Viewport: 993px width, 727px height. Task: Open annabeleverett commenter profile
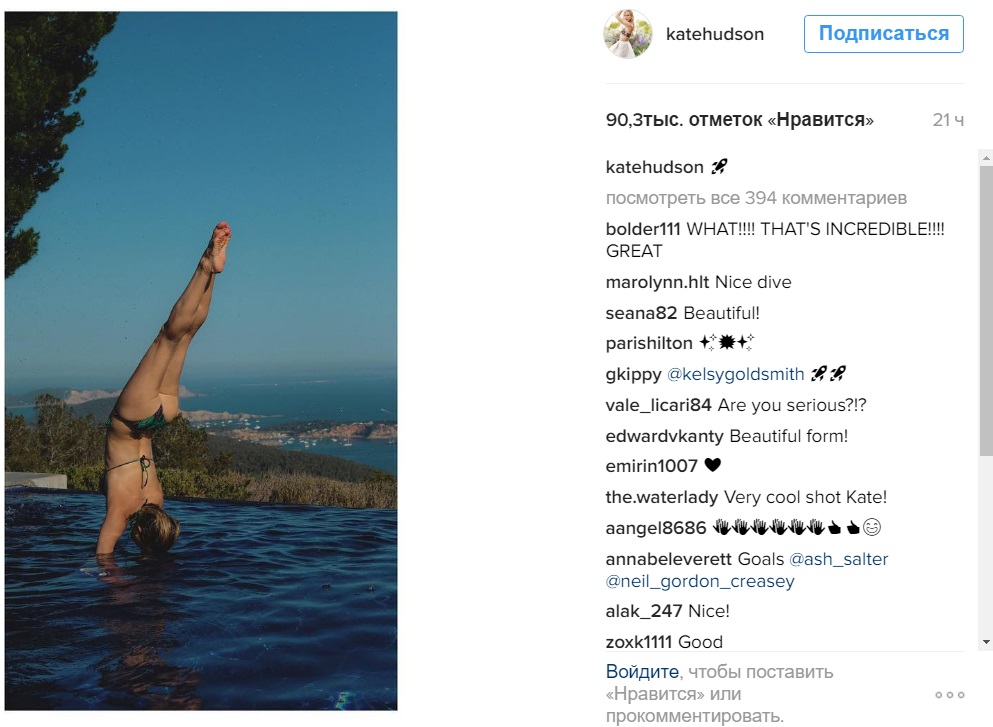(x=668, y=559)
